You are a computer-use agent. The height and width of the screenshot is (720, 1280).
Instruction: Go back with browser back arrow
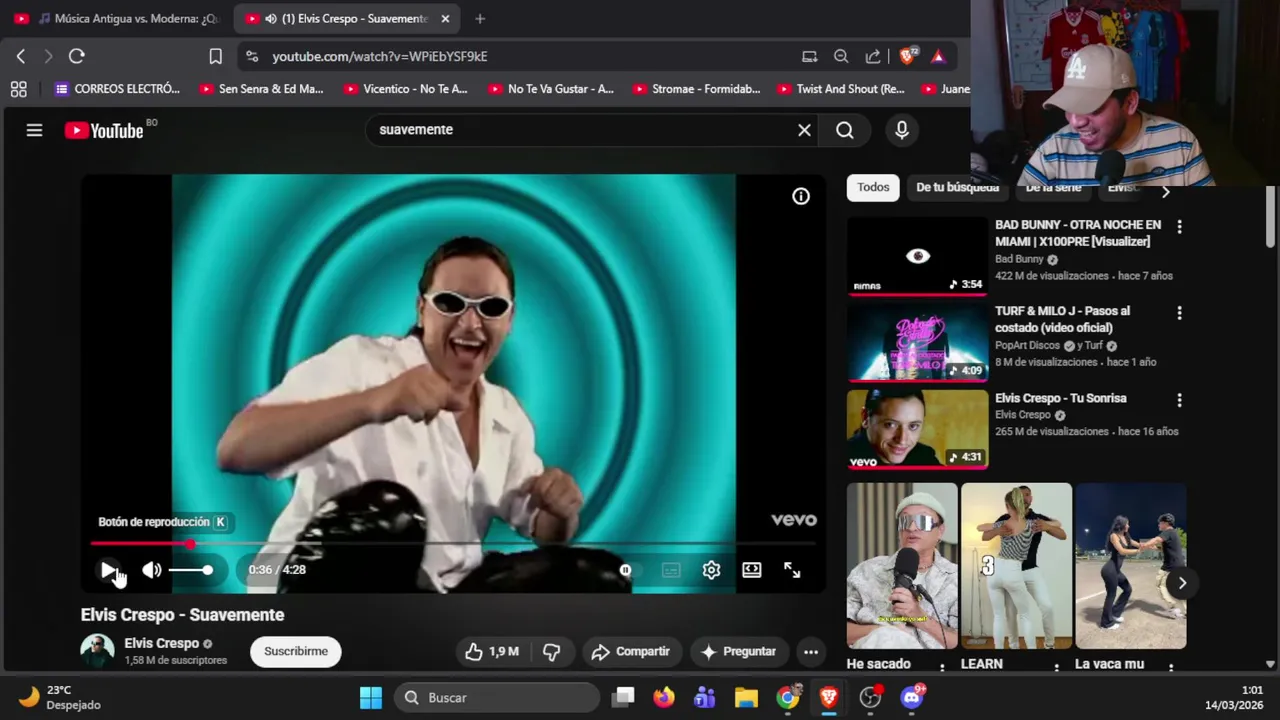pos(20,57)
